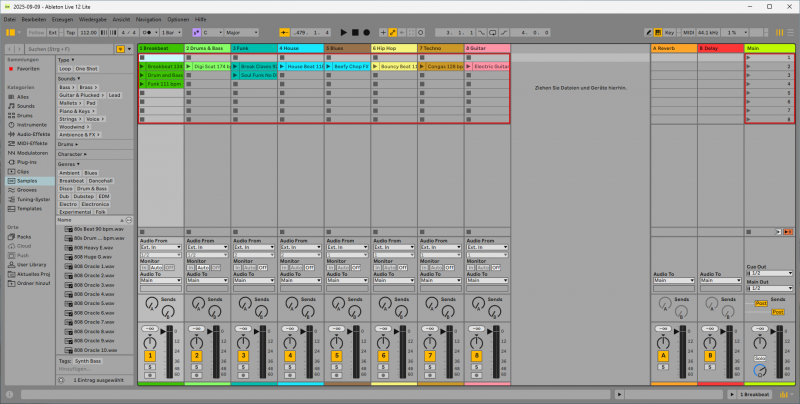Adjust the Main track pan knob
Viewport: 800px width, 404px height.
click(x=761, y=343)
